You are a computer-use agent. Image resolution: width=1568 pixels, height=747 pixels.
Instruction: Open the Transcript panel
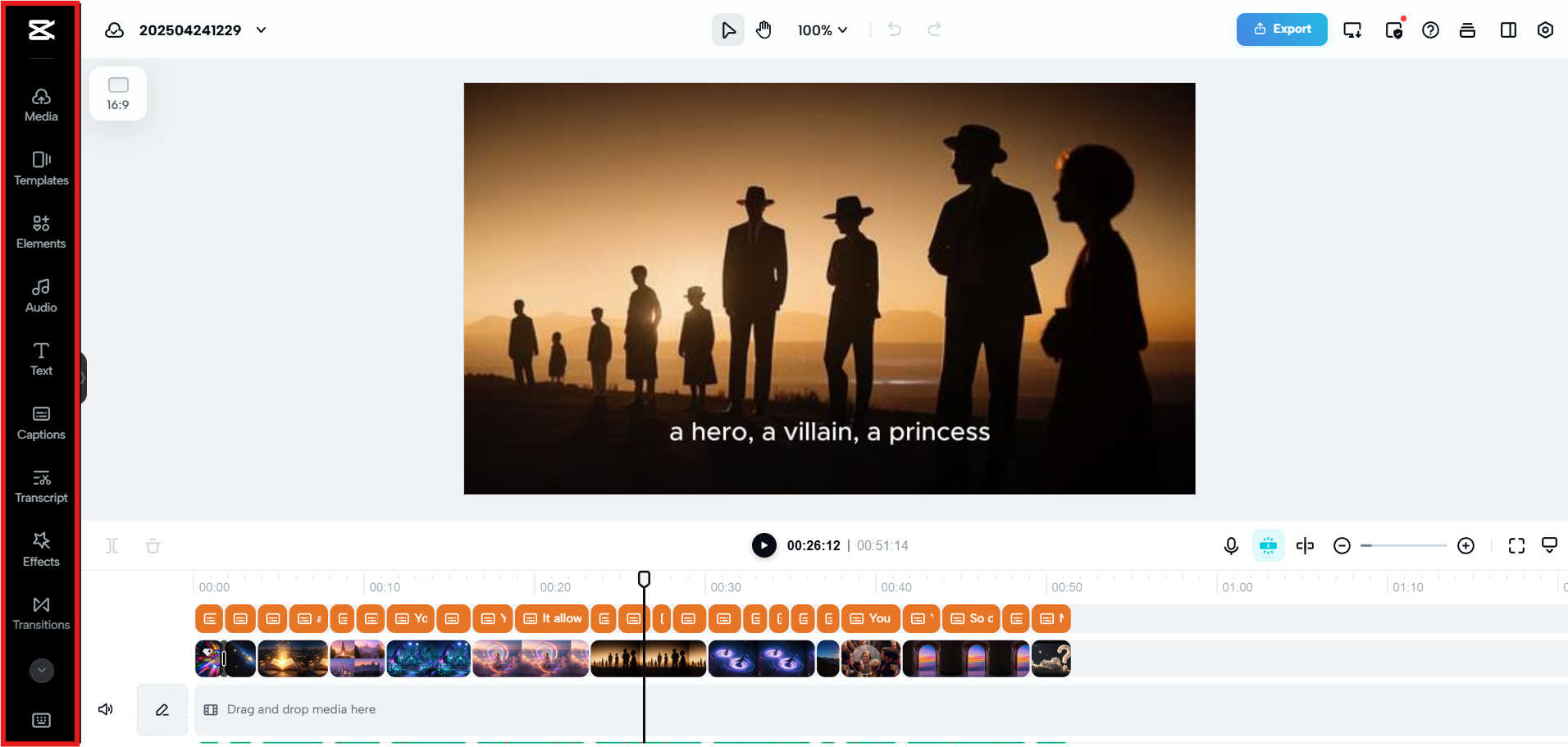click(41, 486)
